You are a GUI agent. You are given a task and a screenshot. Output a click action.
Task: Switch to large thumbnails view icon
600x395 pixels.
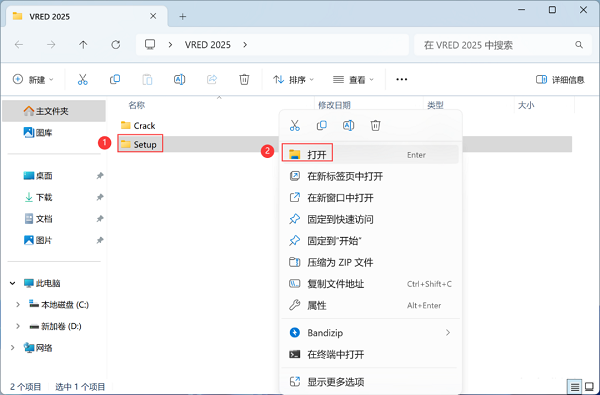(x=590, y=387)
